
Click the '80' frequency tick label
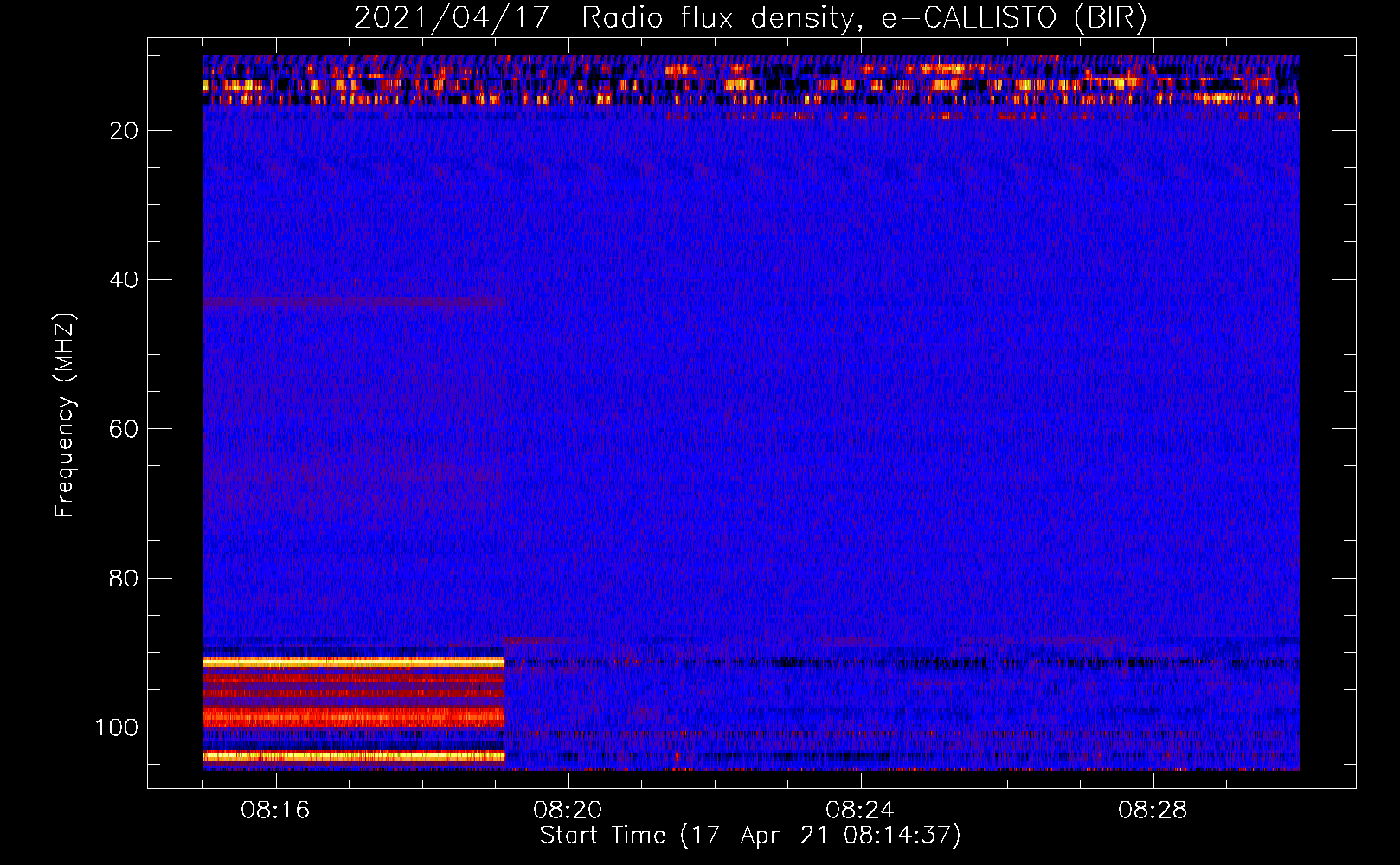click(124, 579)
